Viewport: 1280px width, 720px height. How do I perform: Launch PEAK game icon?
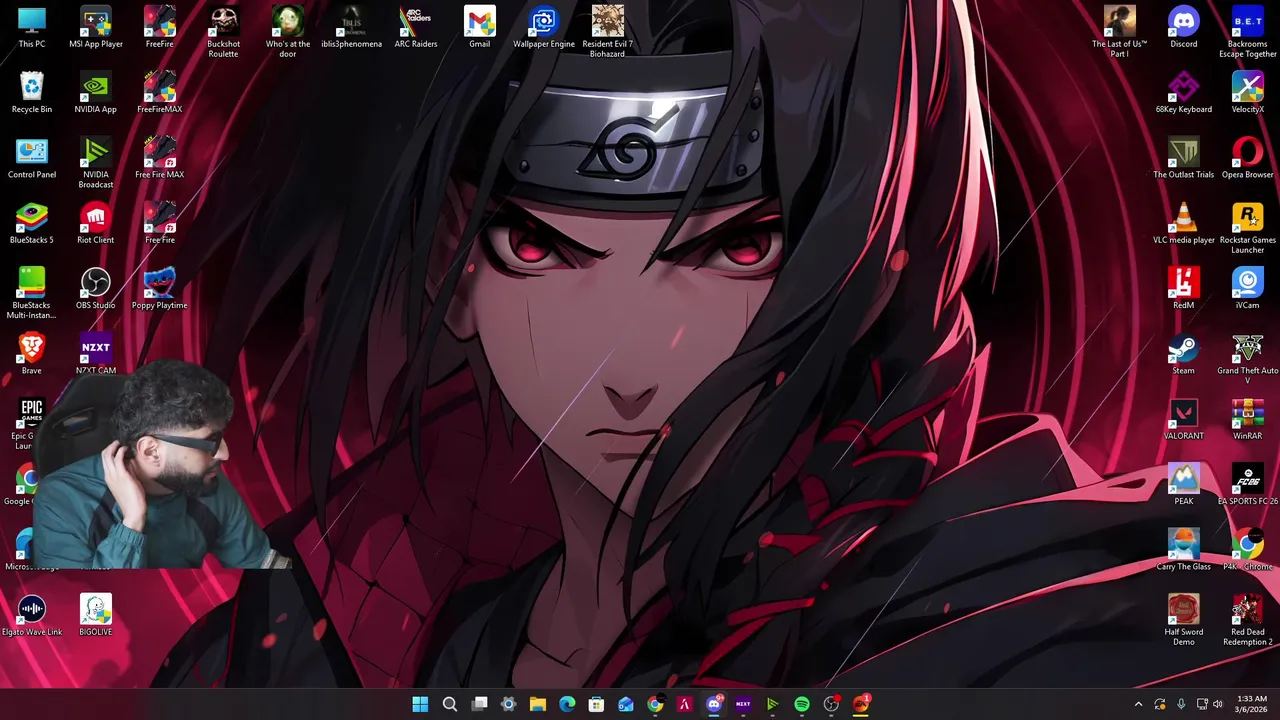pos(1184,484)
